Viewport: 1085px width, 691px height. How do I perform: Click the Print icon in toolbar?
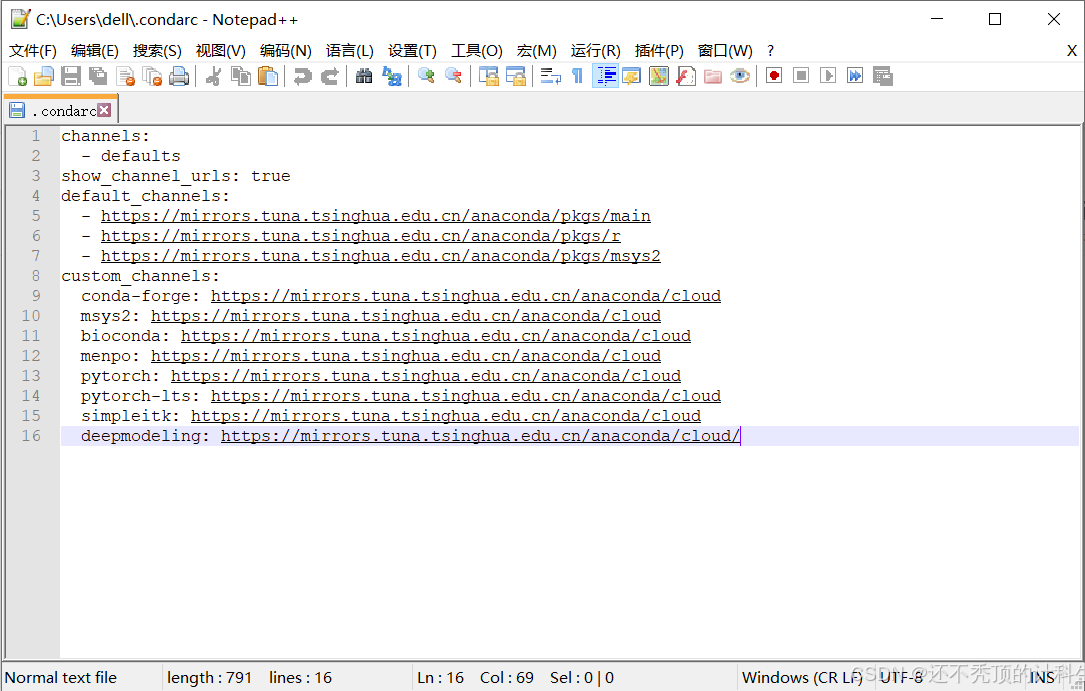click(x=179, y=76)
